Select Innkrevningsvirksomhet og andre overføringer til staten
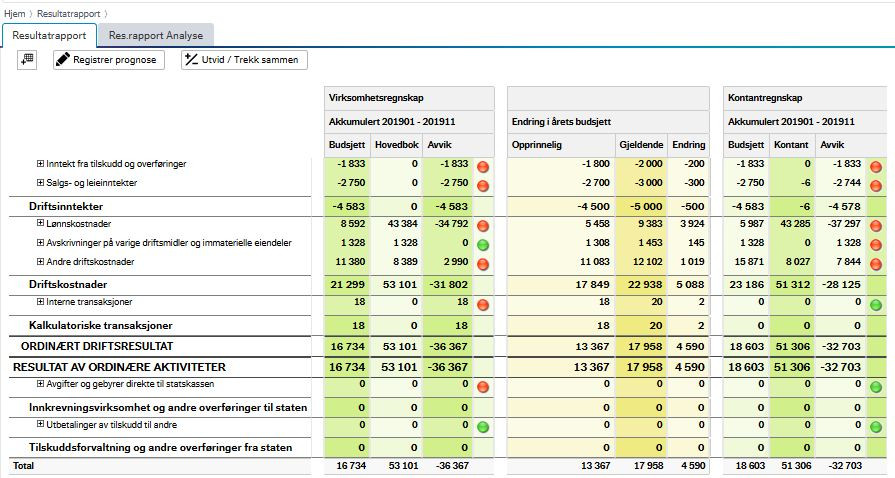The height and width of the screenshot is (478, 895). pos(168,407)
